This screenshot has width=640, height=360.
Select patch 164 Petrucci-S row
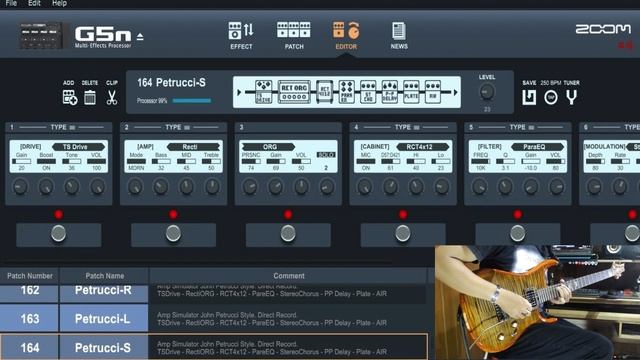point(213,347)
